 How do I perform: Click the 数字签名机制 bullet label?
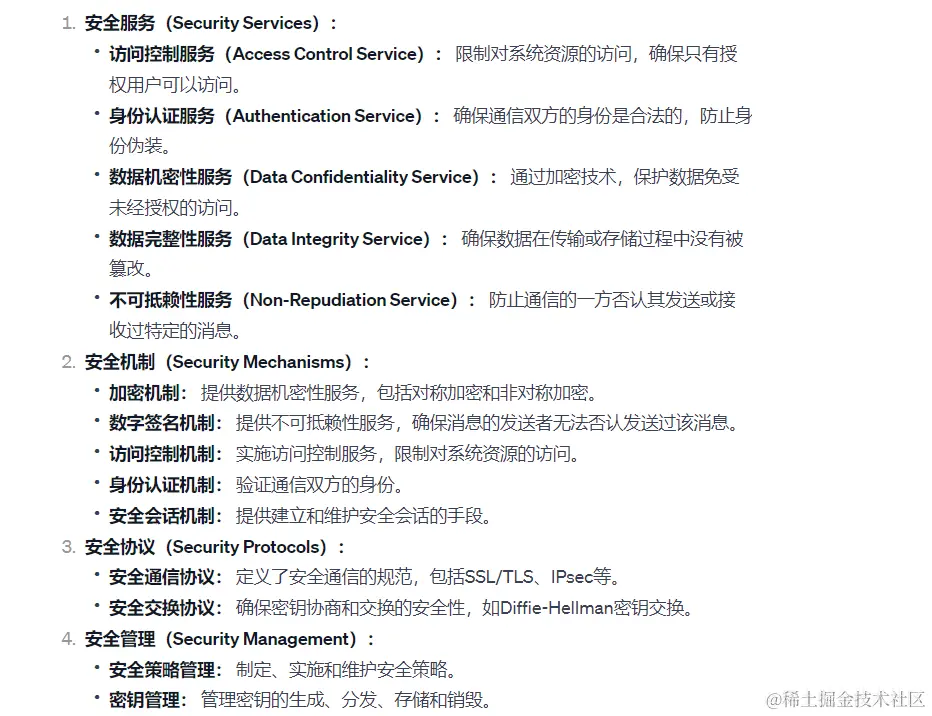(x=162, y=423)
